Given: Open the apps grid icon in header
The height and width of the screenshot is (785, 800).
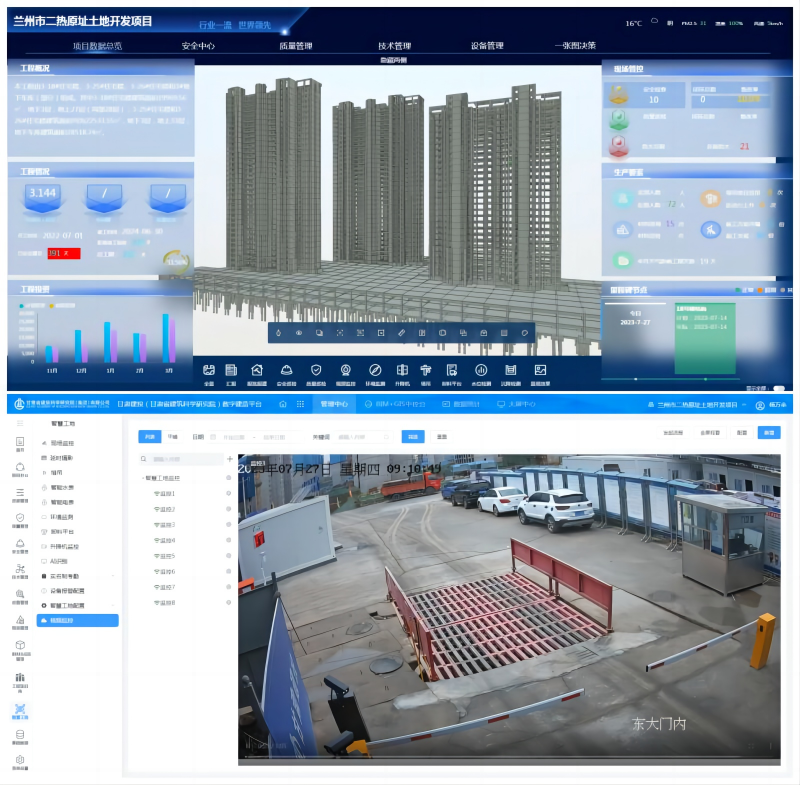Looking at the screenshot, I should point(302,405).
